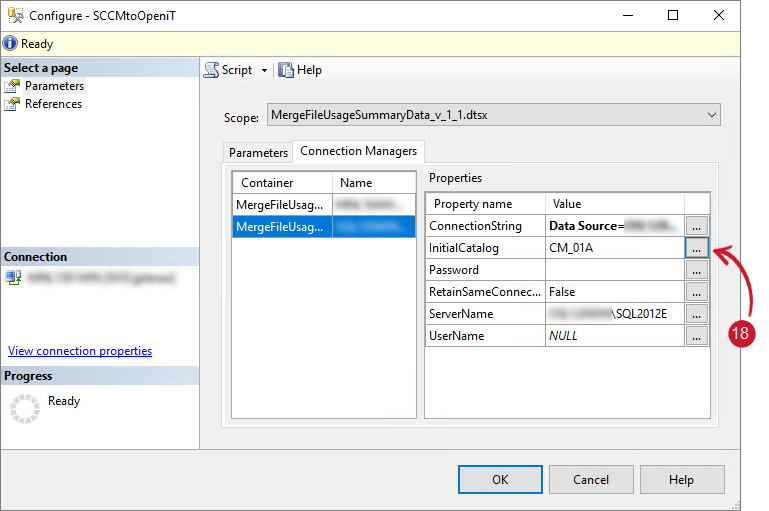Click ellipsis button for ConnectionString
This screenshot has width=769, height=511.
click(x=696, y=226)
